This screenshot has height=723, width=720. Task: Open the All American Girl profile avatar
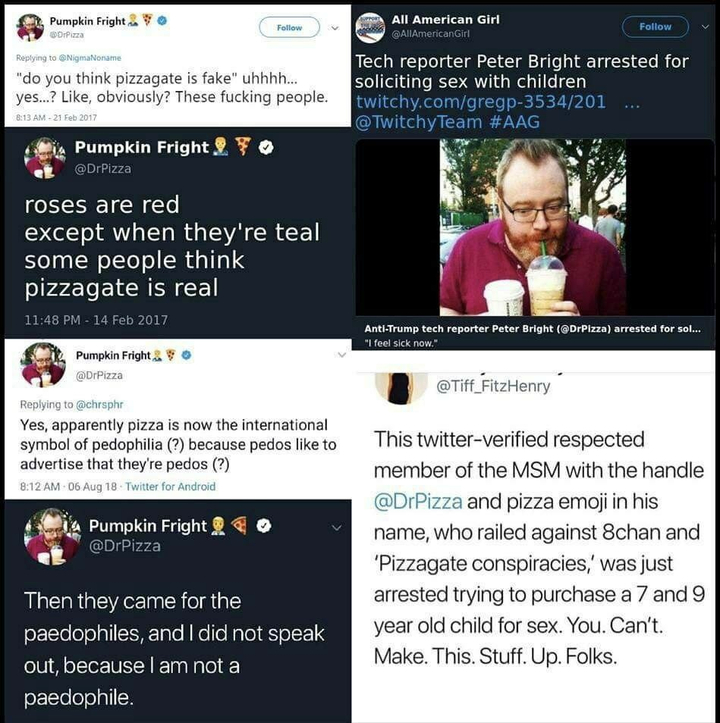coord(370,26)
